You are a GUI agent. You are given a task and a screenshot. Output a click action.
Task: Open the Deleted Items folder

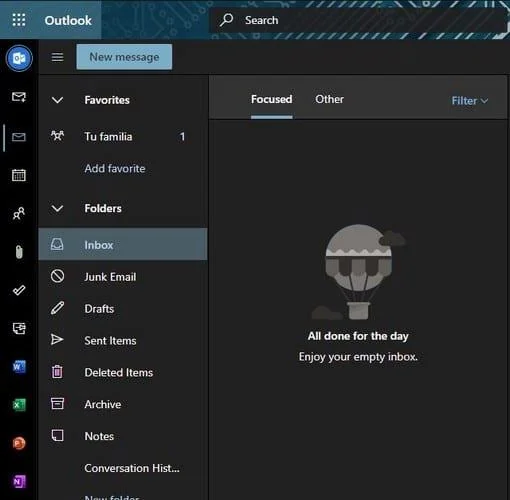[x=123, y=372]
